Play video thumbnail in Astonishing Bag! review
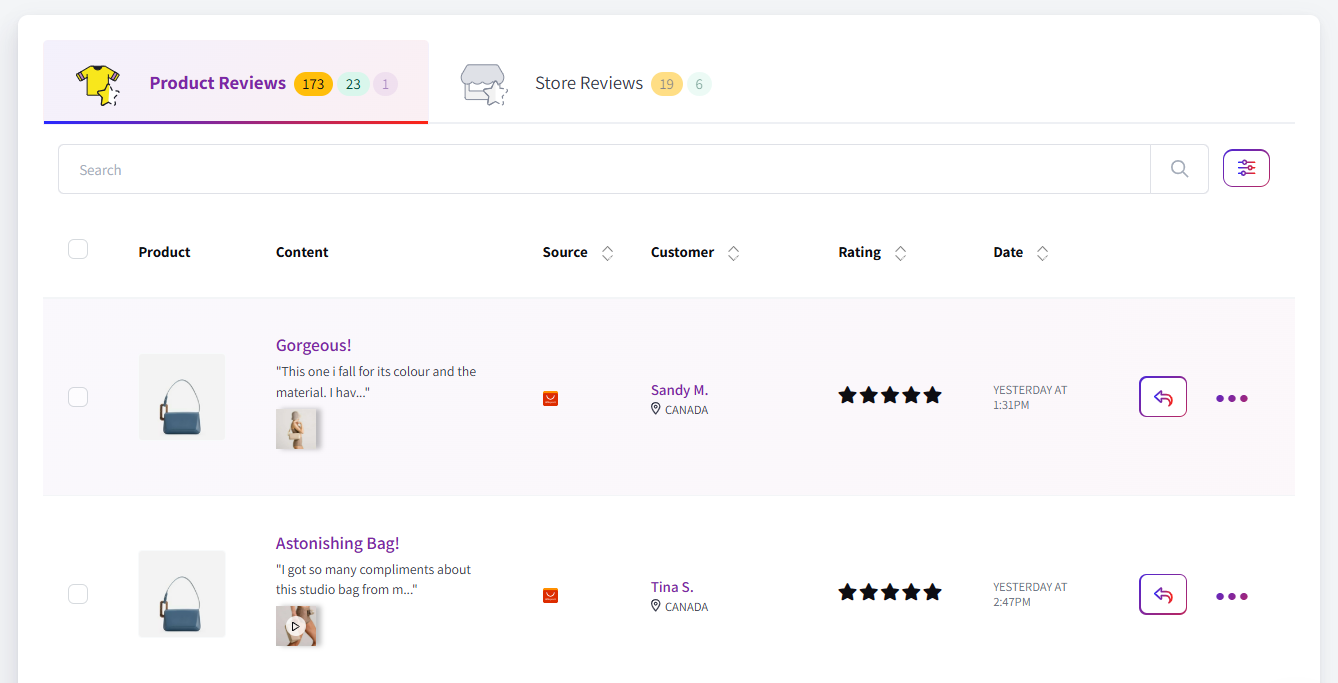This screenshot has height=683, width=1338. 295,626
